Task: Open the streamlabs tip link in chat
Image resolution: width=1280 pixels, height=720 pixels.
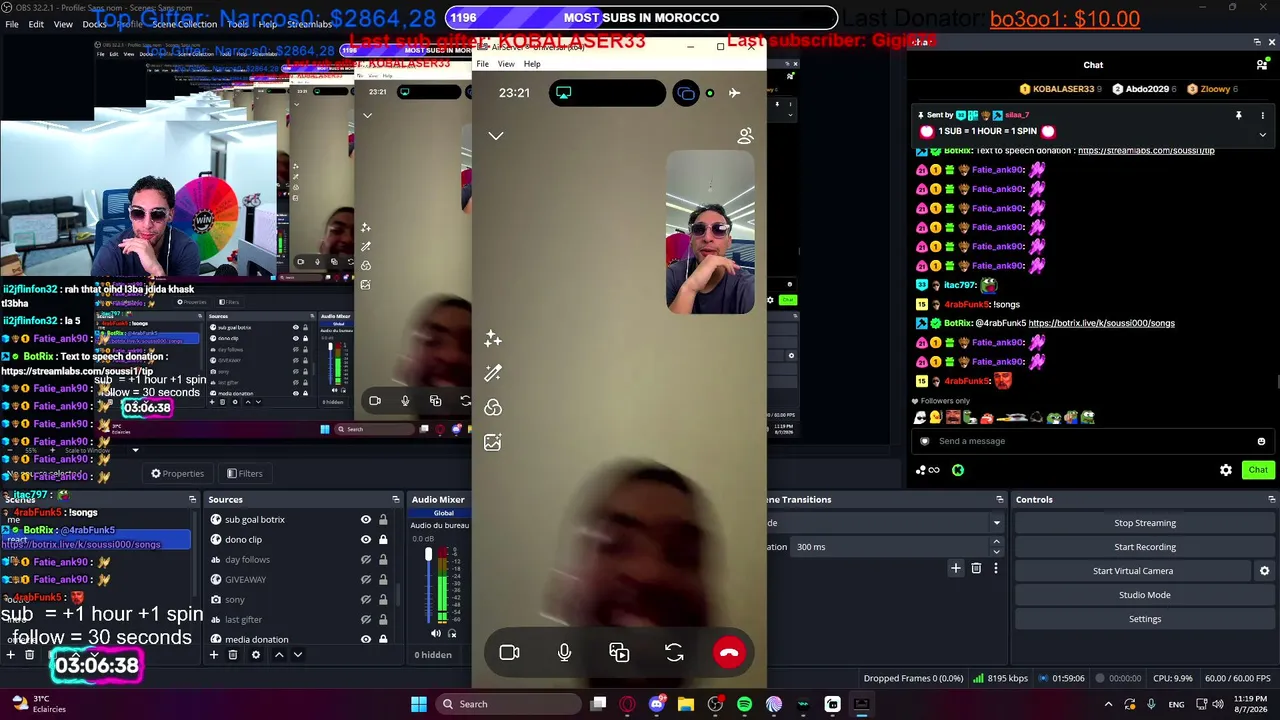Action: pyautogui.click(x=1146, y=151)
